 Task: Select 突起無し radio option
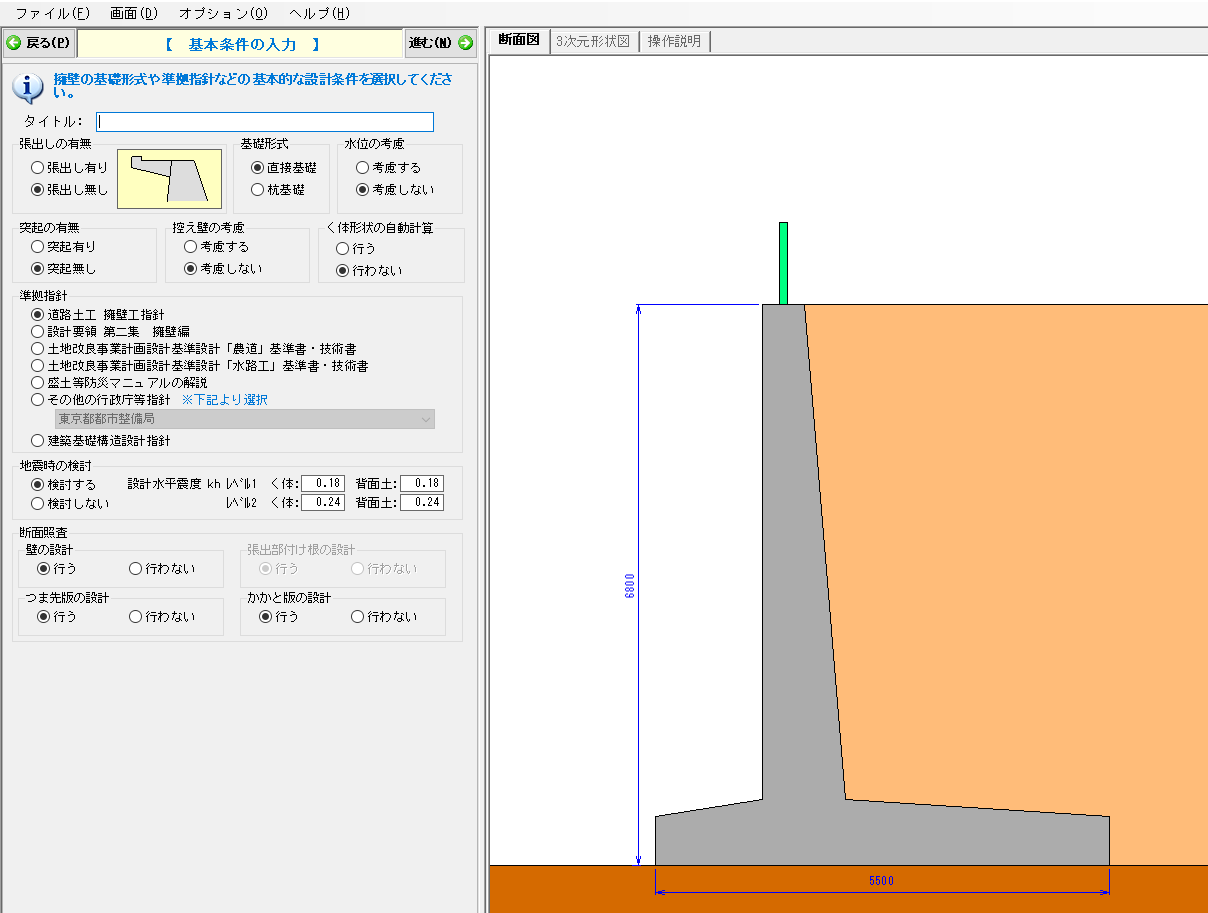point(63,269)
